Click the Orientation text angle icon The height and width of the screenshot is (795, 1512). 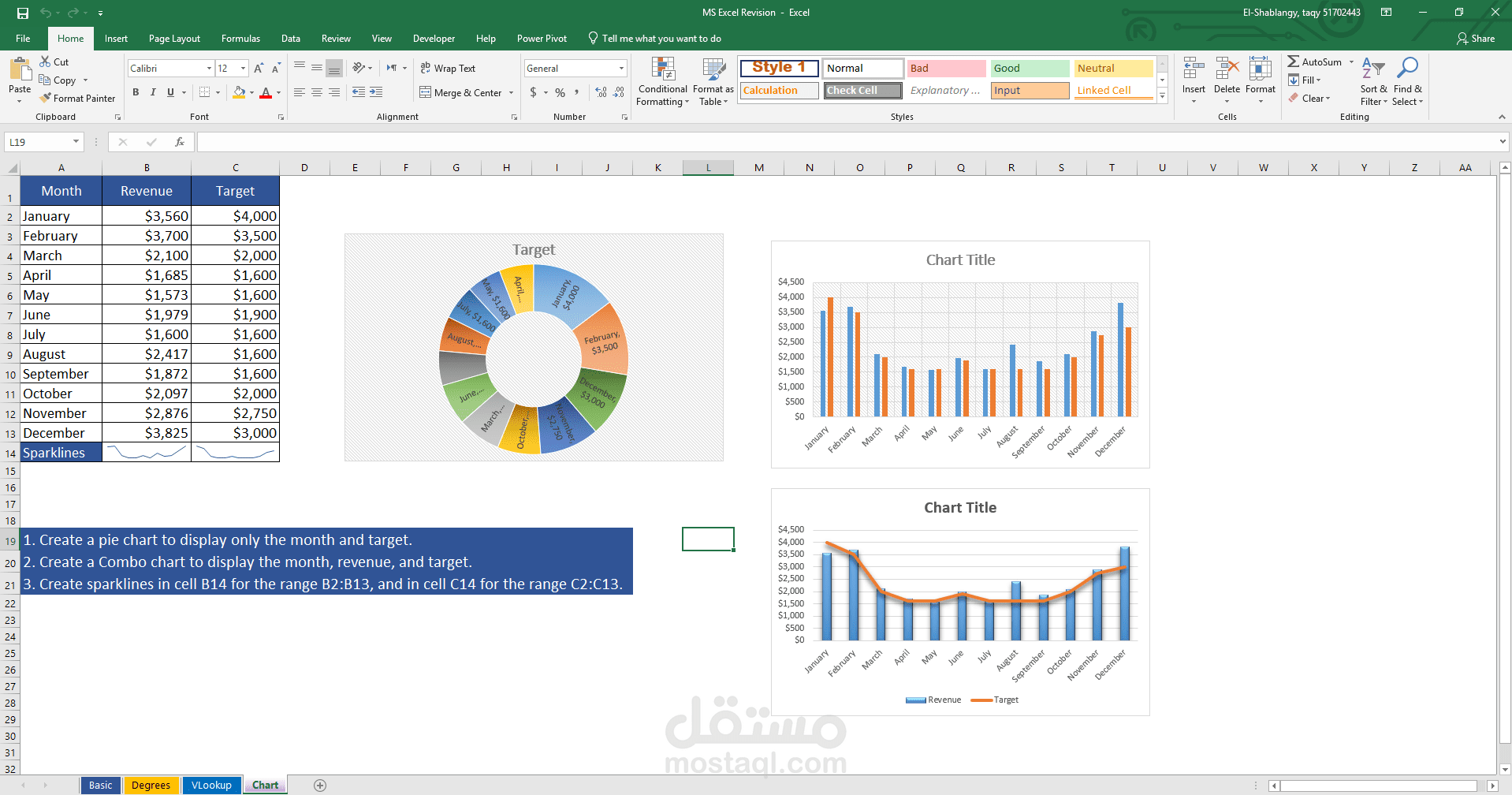(359, 68)
